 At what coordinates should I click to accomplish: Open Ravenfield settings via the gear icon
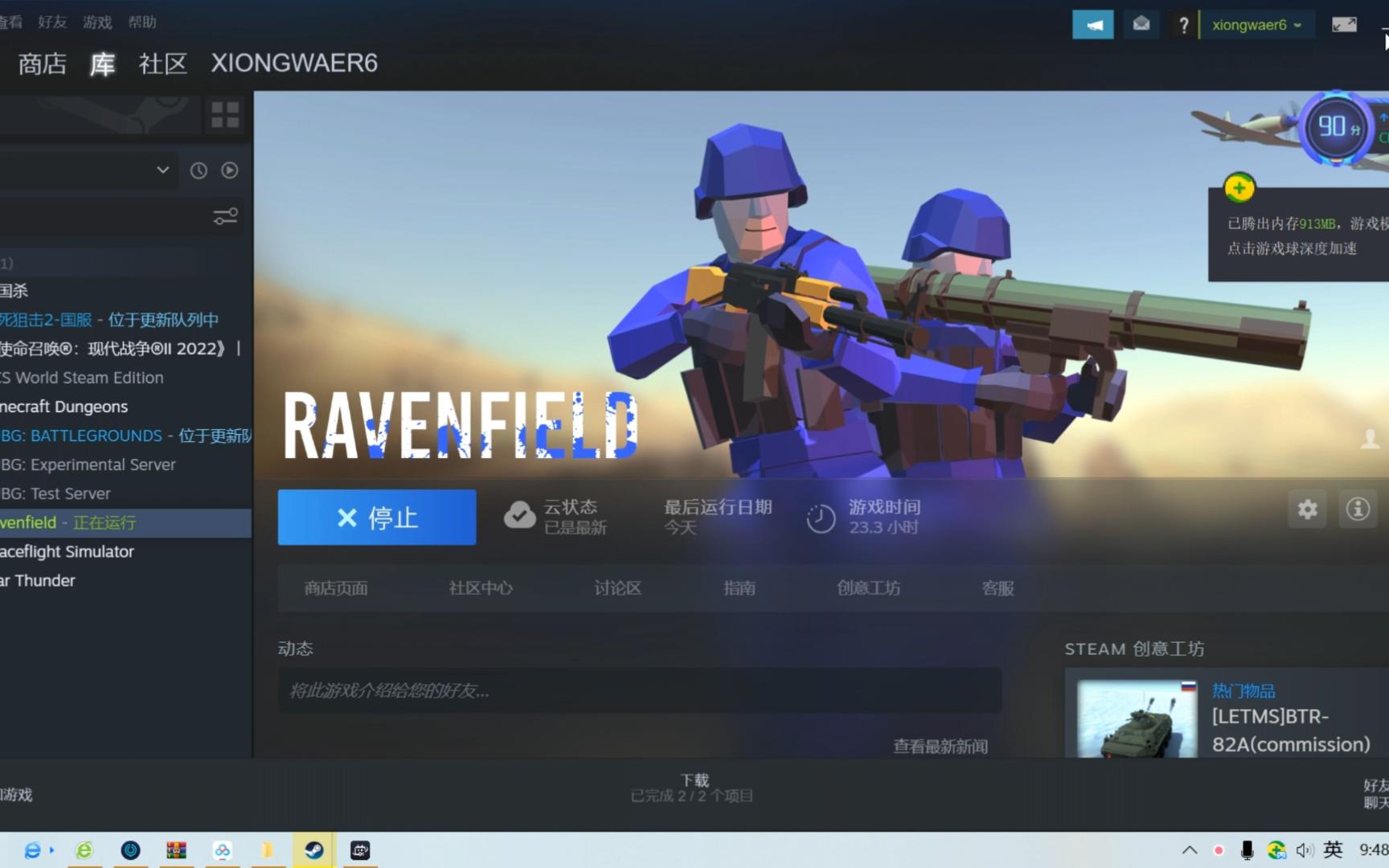1308,510
